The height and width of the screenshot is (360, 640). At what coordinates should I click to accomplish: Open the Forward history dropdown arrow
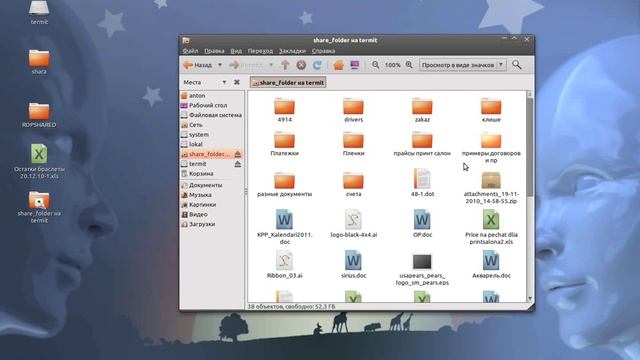(x=271, y=65)
